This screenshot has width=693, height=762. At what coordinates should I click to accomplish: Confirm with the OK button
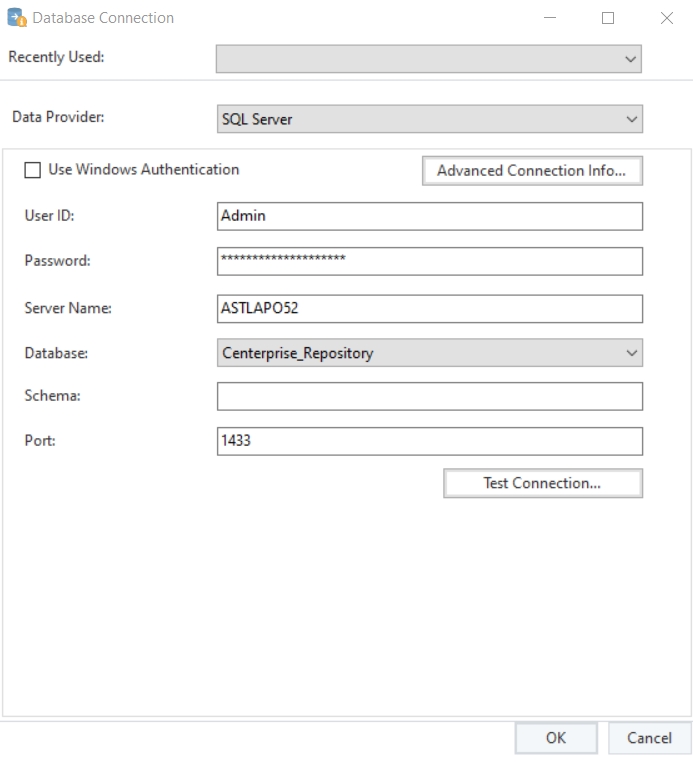(x=556, y=738)
